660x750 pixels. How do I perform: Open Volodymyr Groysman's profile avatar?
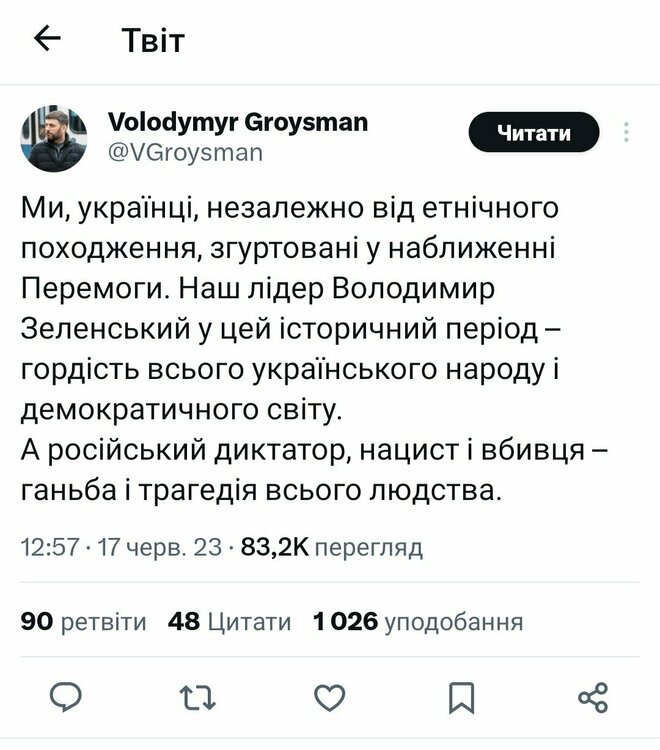56,139
